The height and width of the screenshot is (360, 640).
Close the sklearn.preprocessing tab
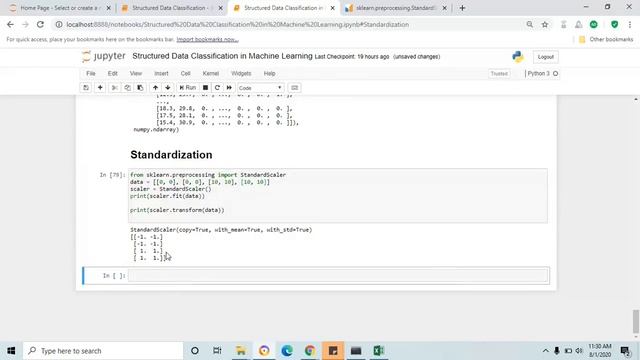(x=444, y=8)
